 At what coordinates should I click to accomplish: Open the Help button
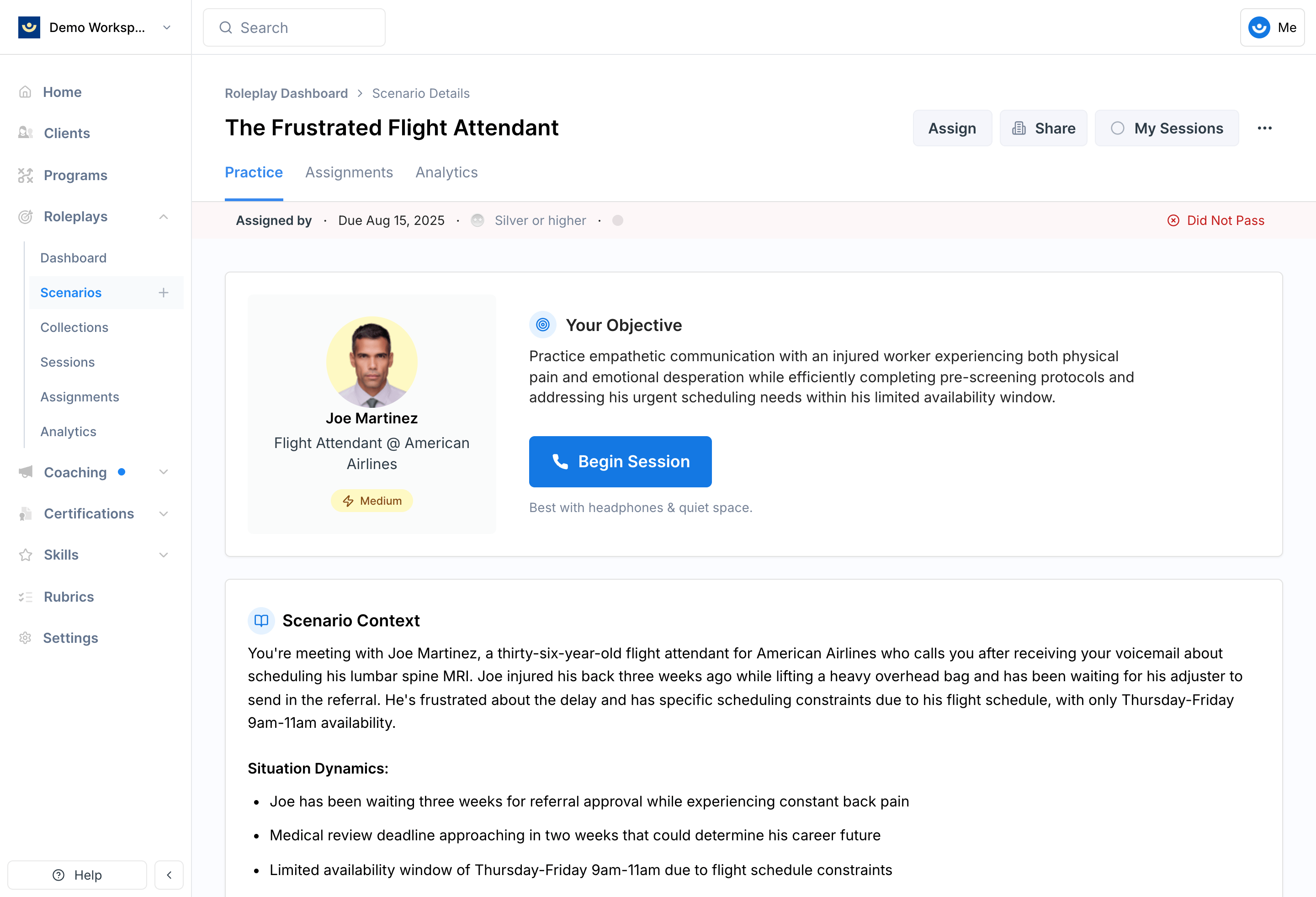(x=77, y=875)
